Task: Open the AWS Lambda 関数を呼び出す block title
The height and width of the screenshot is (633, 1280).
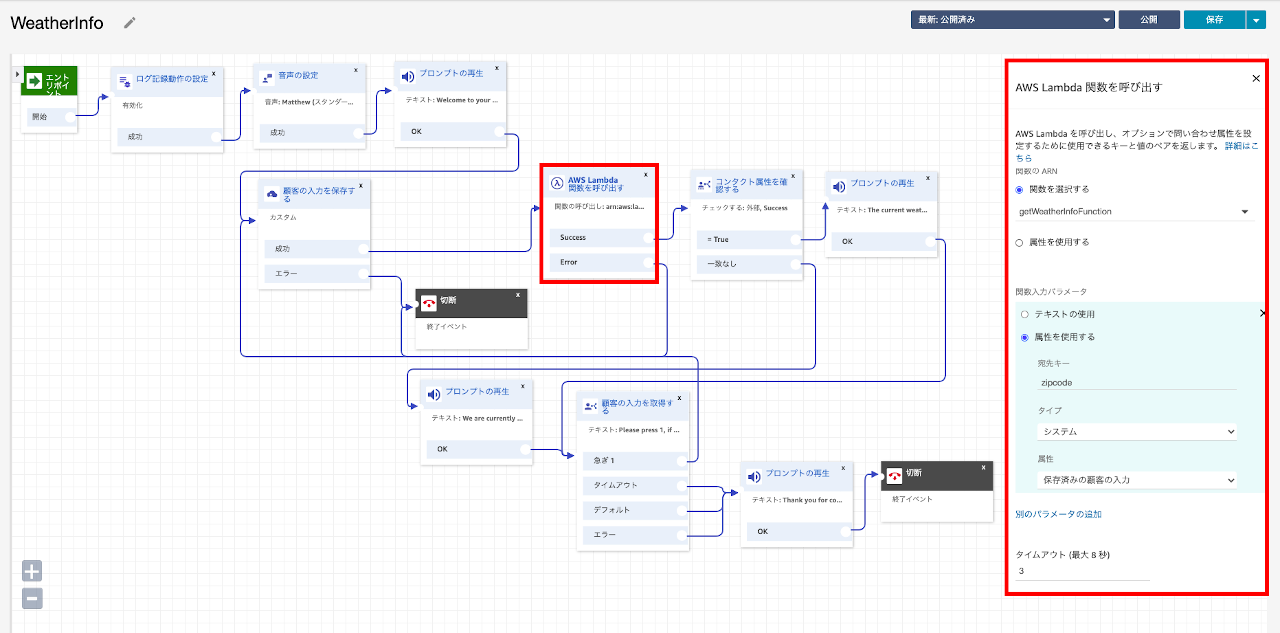Action: (596, 184)
